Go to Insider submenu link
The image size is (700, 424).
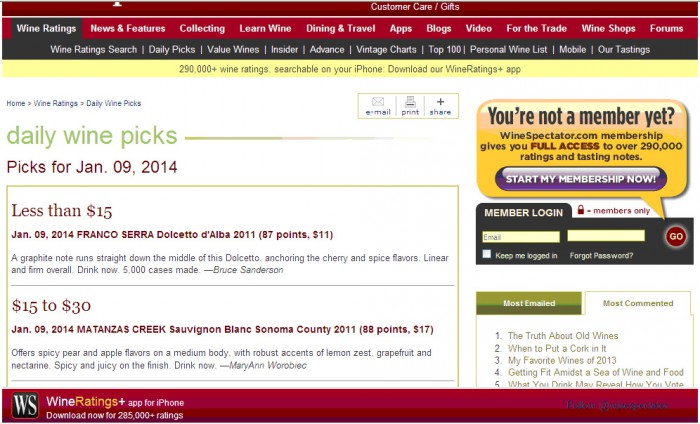point(284,50)
